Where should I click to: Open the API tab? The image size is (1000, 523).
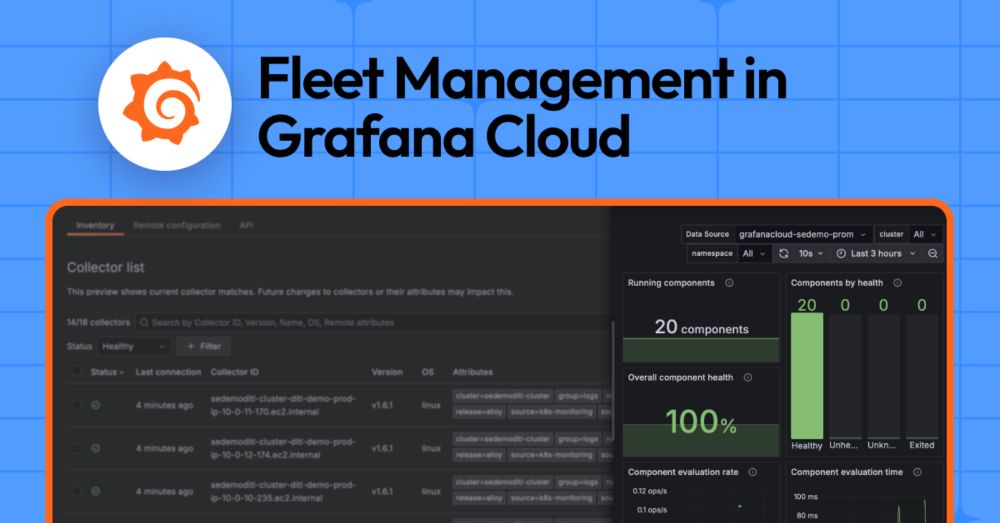[246, 225]
